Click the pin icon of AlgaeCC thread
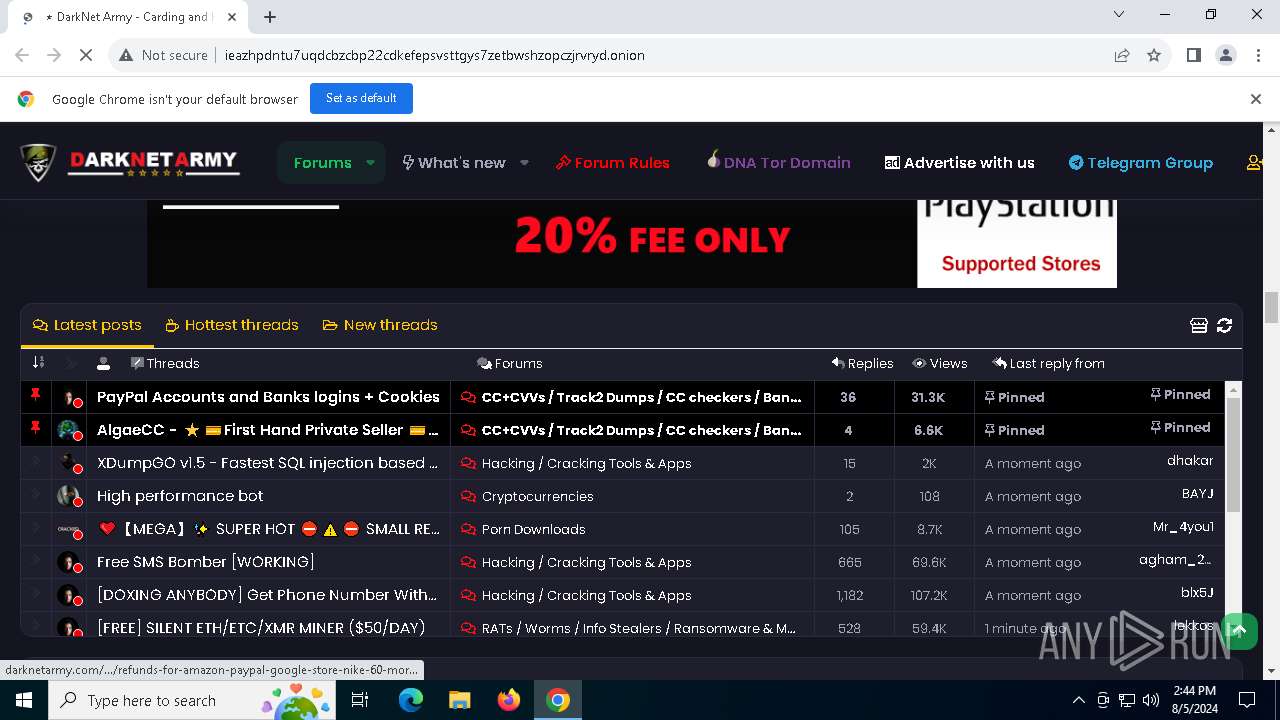Screen dimensions: 1280x720 click(35, 429)
